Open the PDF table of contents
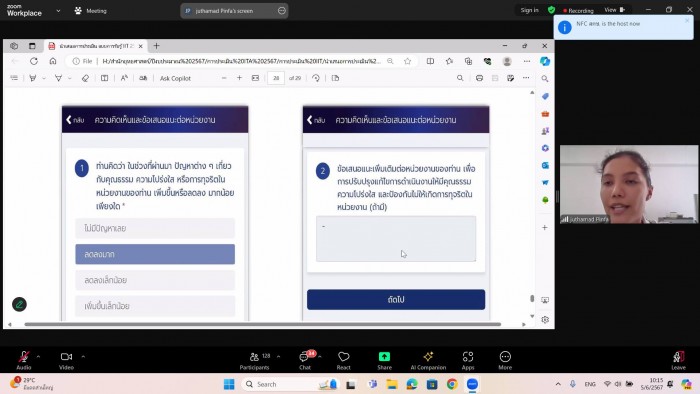Image resolution: width=700 pixels, height=394 pixels. pyautogui.click(x=14, y=78)
